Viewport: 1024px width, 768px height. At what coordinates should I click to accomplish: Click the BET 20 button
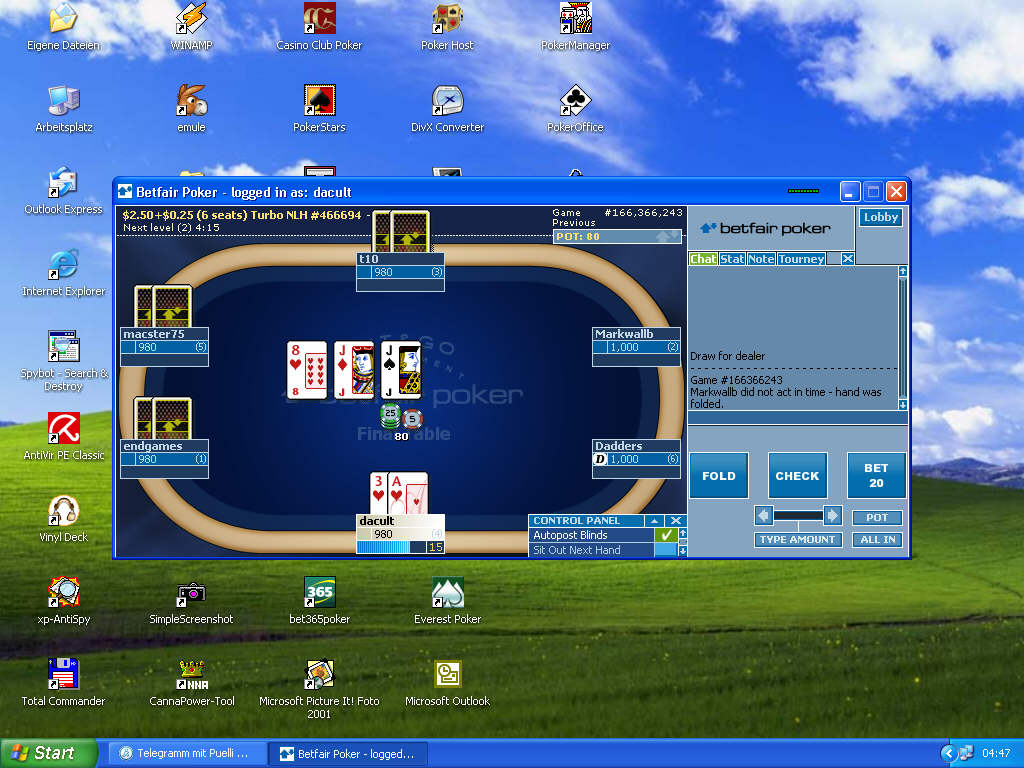[x=876, y=476]
